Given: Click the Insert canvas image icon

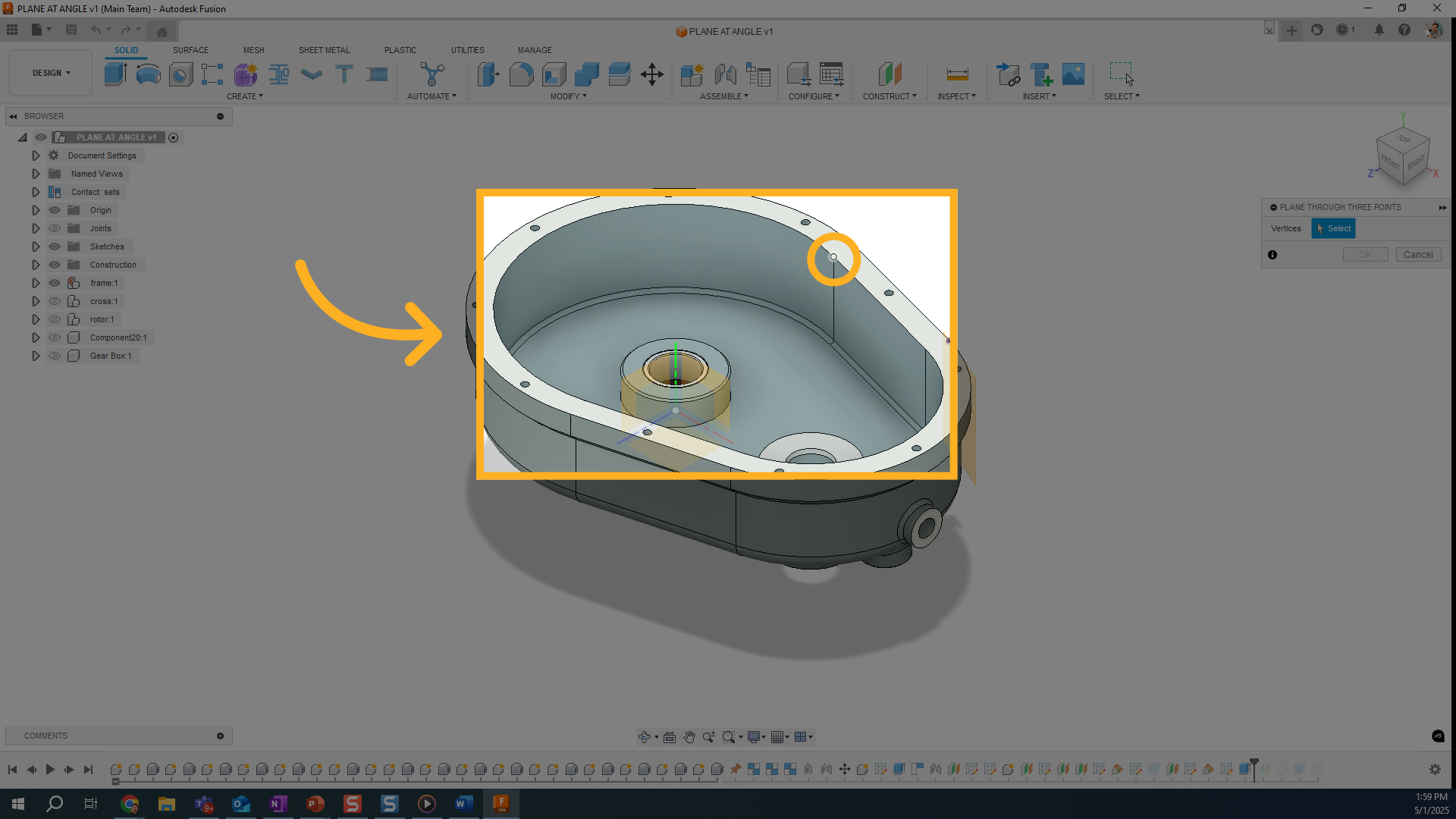Looking at the screenshot, I should tap(1073, 74).
